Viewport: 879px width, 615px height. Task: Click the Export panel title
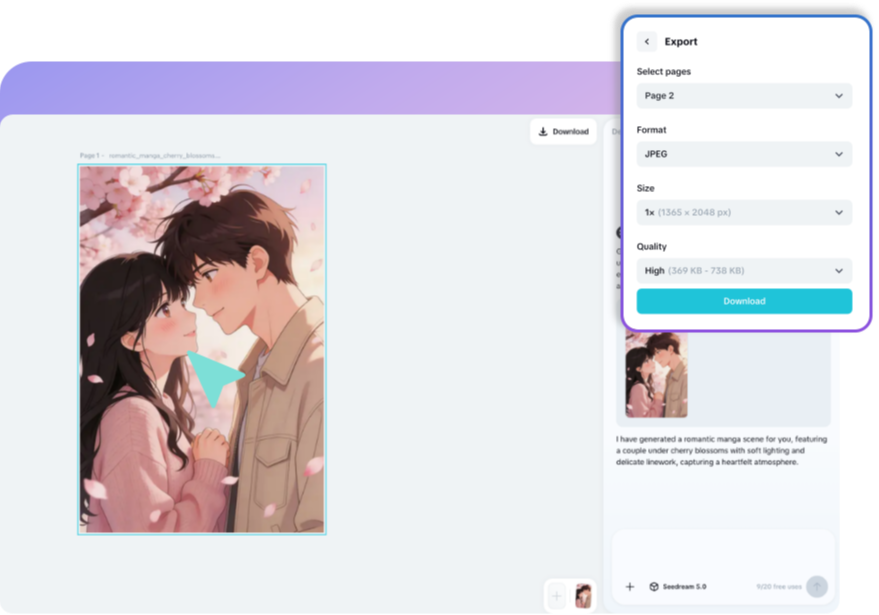681,41
